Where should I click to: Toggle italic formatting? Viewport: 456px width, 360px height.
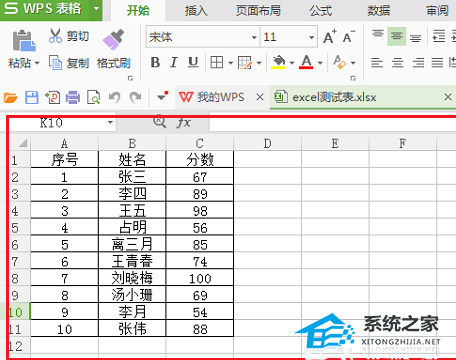point(174,62)
